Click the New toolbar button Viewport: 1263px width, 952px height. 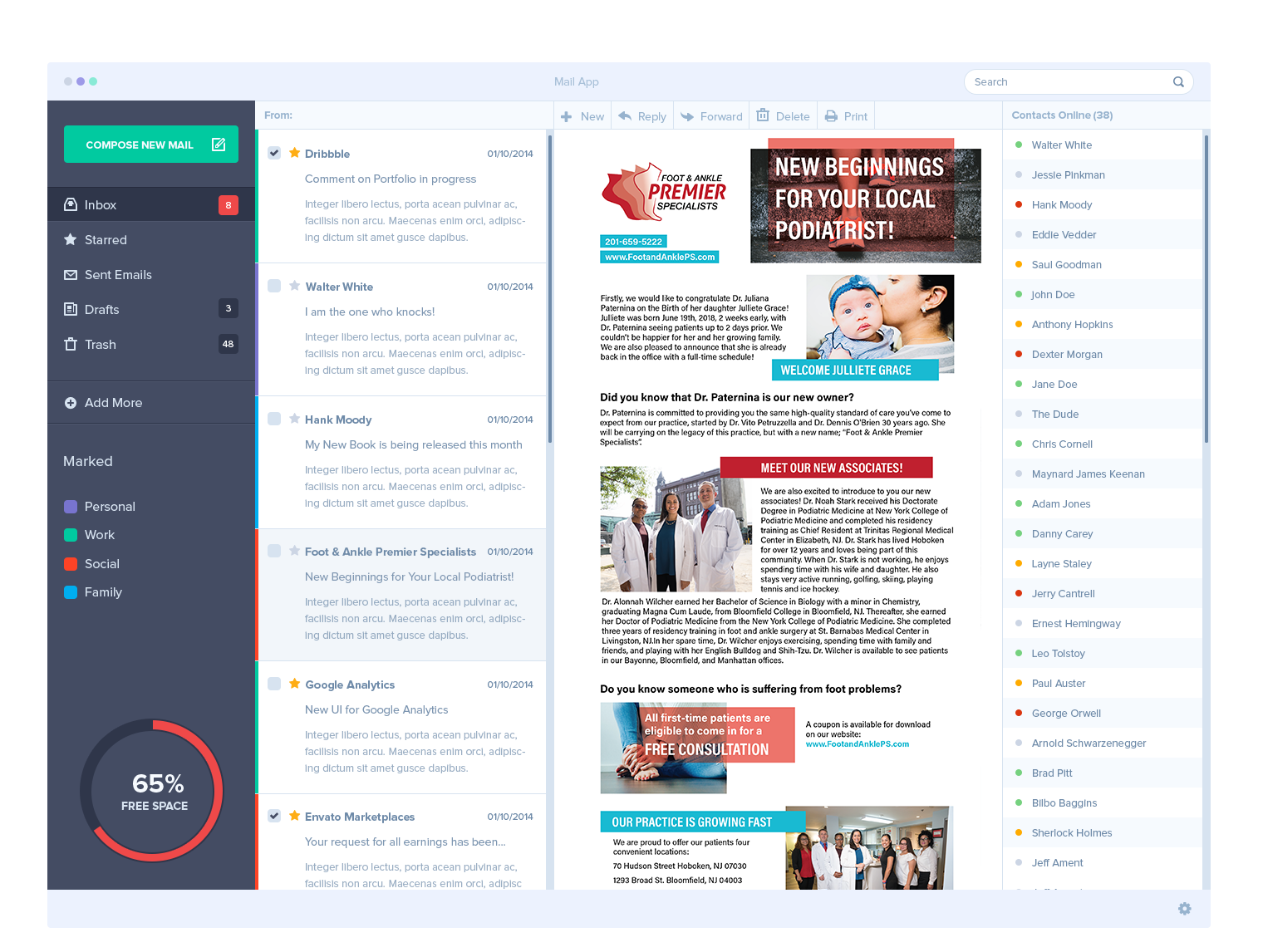coord(583,116)
